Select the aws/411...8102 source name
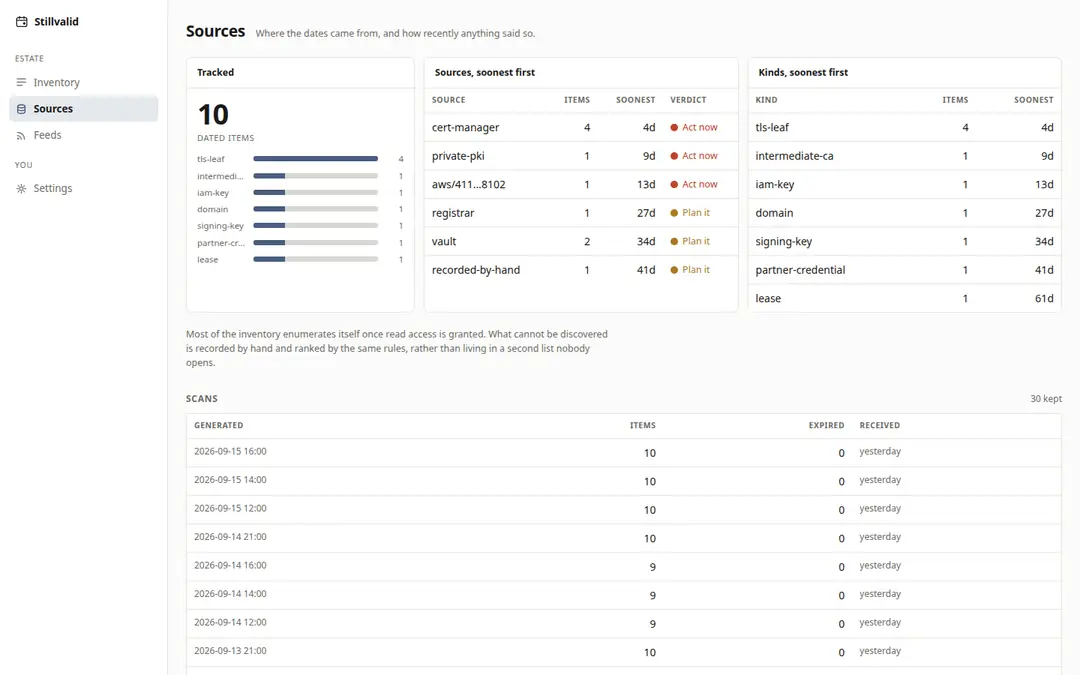This screenshot has width=1080, height=675. coord(468,185)
